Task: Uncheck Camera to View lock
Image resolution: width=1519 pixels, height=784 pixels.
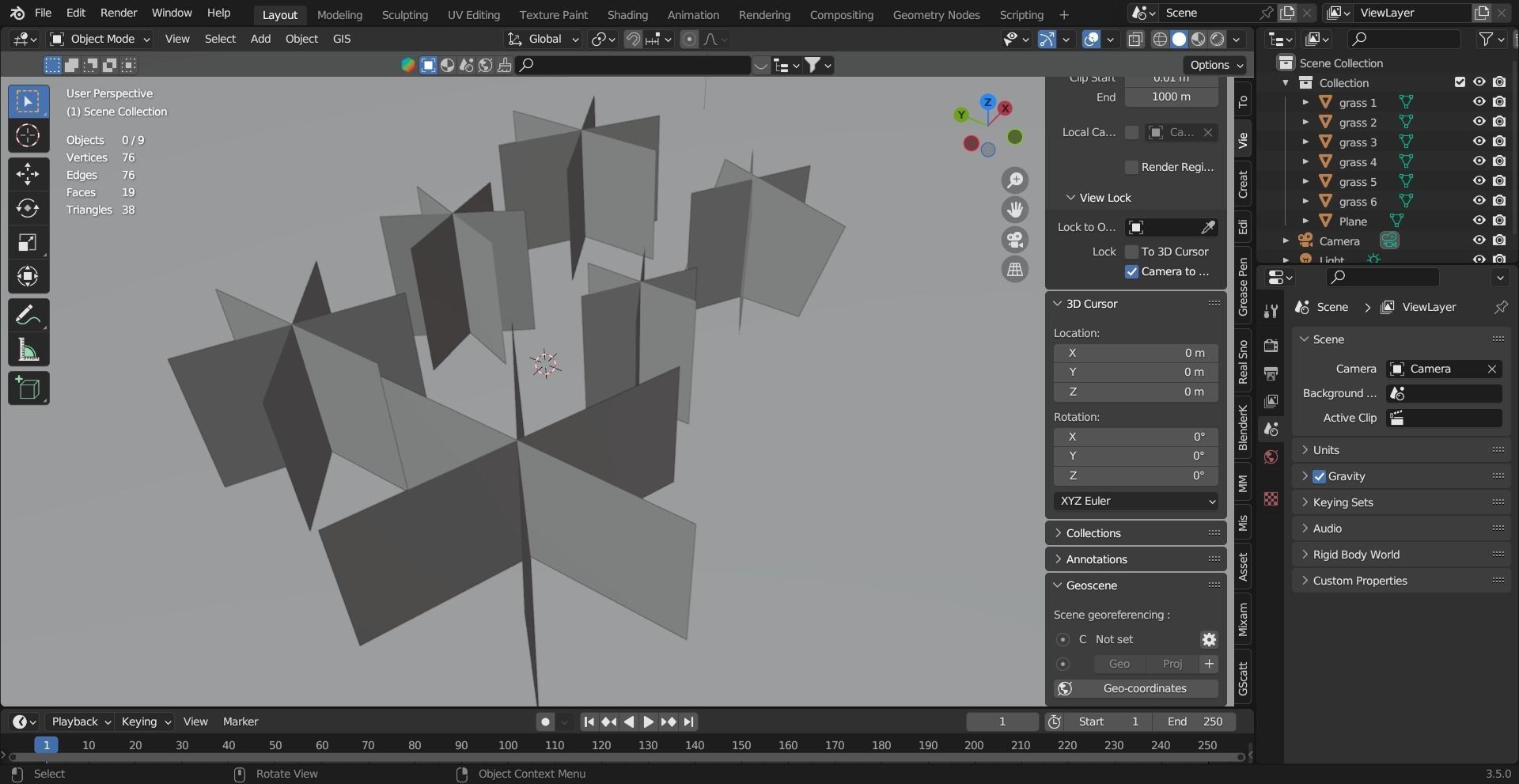Action: coord(1131,271)
